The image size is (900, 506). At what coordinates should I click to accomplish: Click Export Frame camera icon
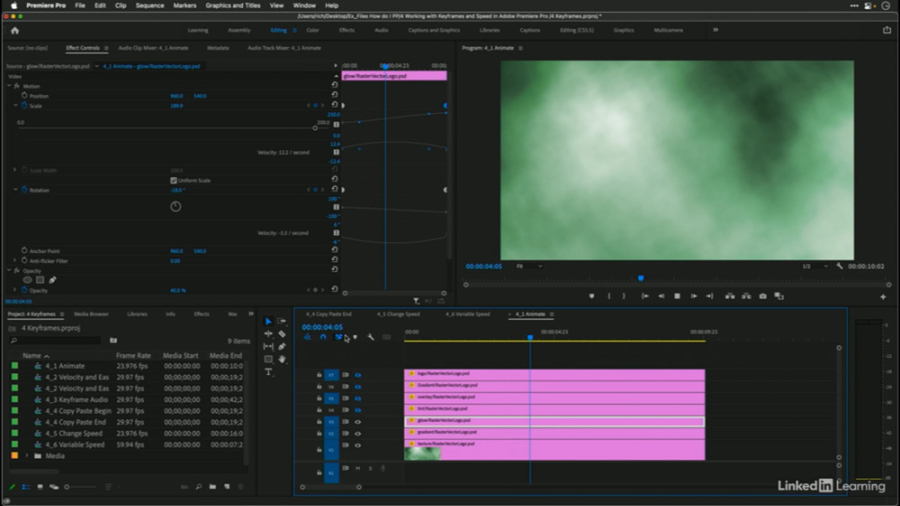(x=763, y=296)
